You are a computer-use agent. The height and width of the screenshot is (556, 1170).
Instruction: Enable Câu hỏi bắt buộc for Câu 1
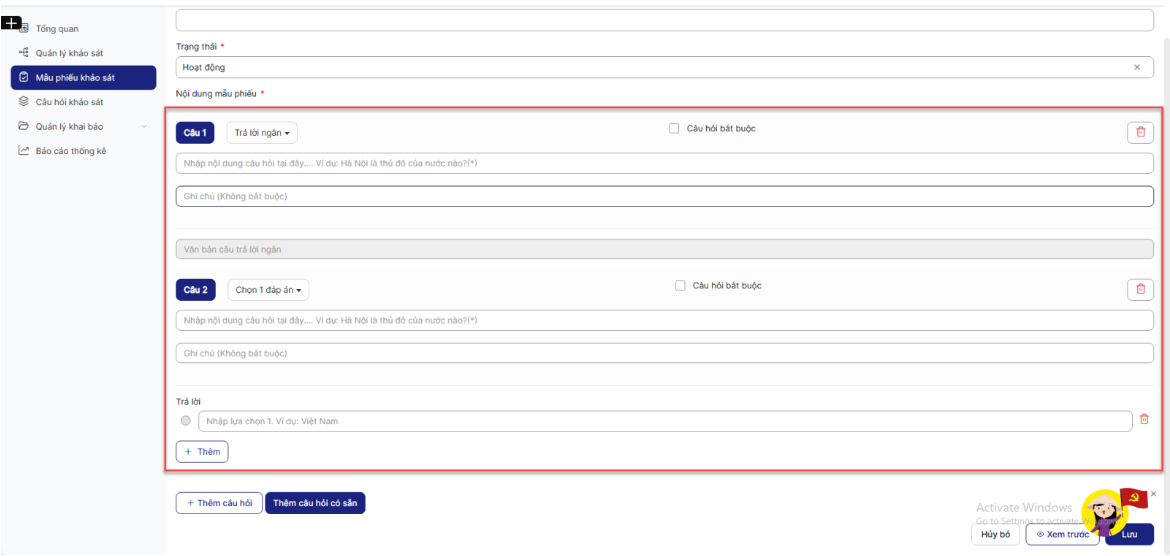pyautogui.click(x=674, y=128)
